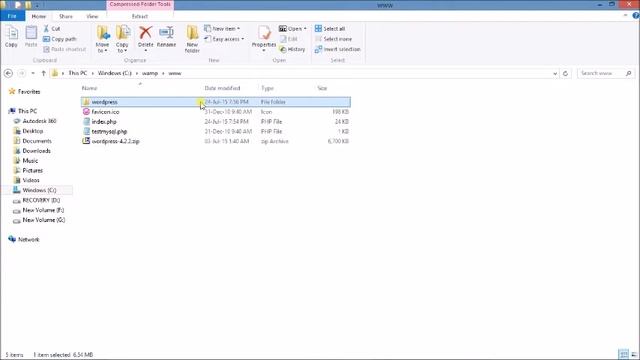Show file History

click(292, 49)
